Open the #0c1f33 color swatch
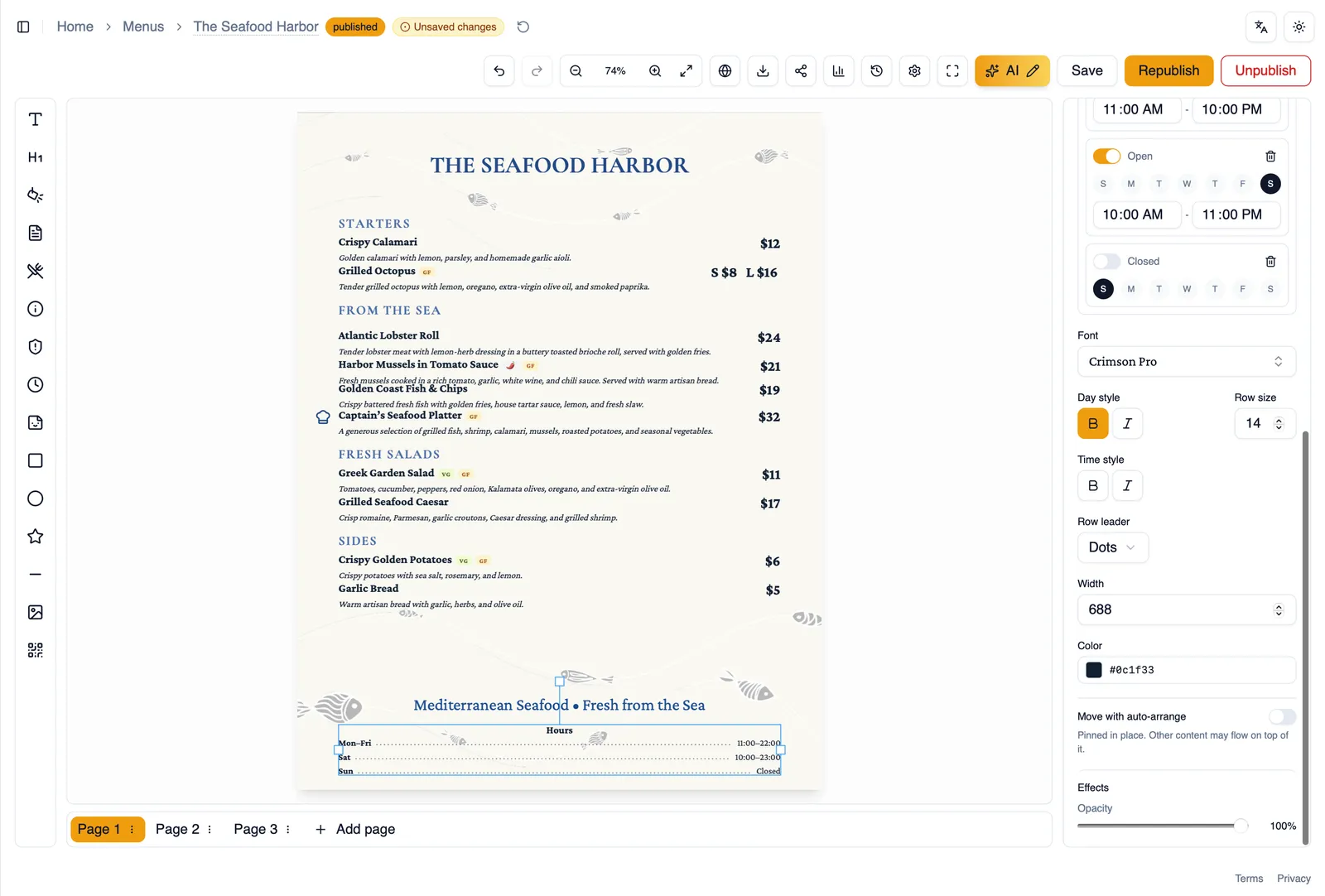 [1093, 670]
